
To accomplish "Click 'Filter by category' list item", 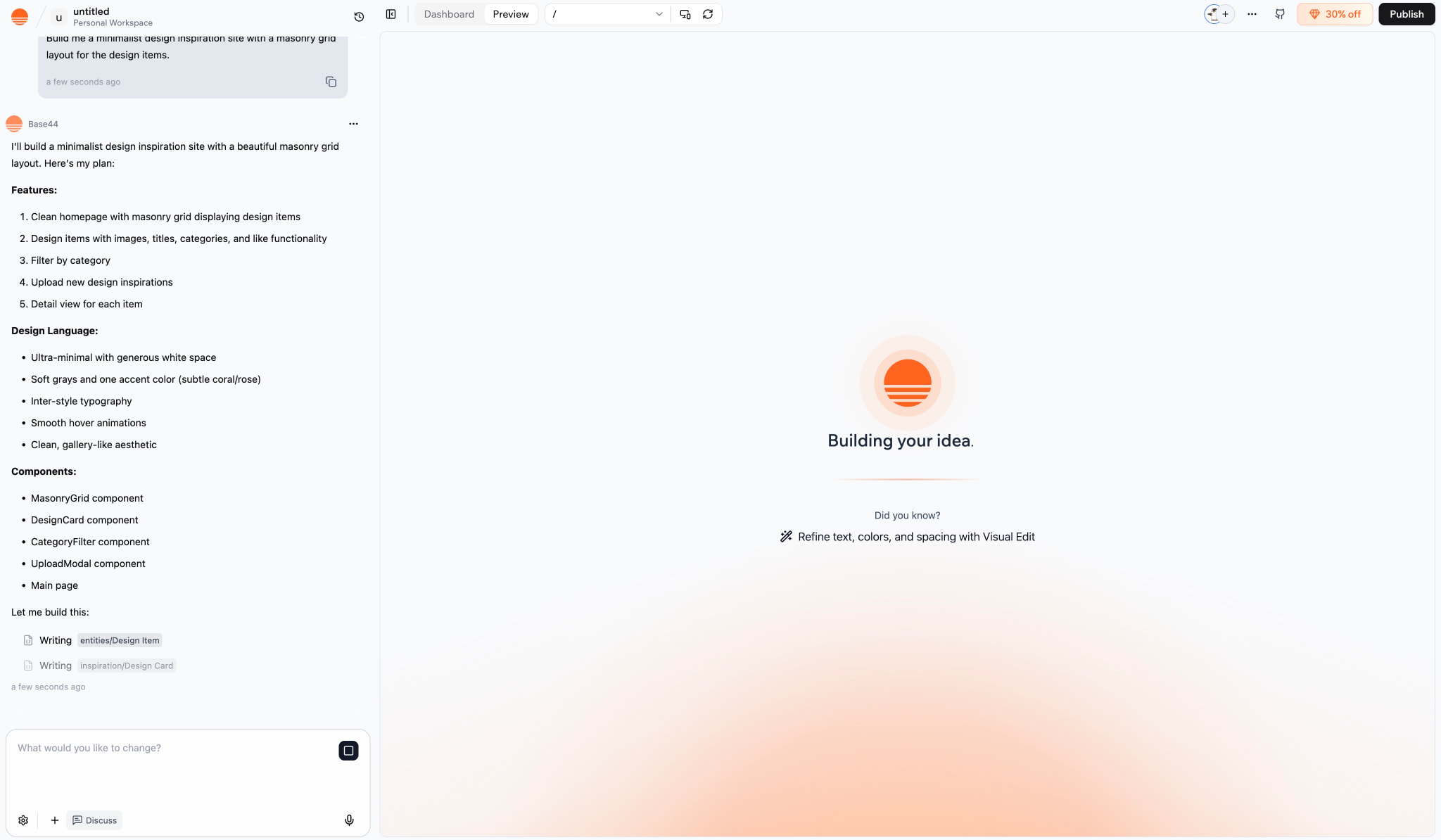I will [x=70, y=260].
